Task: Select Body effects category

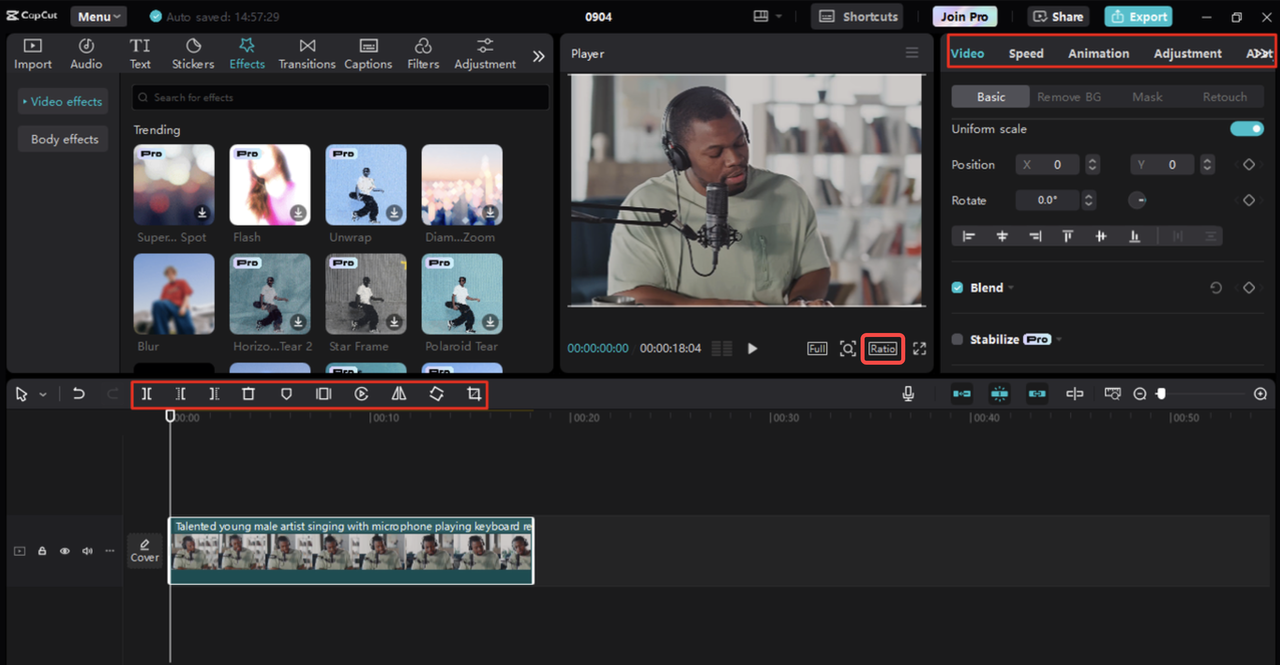Action: pyautogui.click(x=64, y=139)
